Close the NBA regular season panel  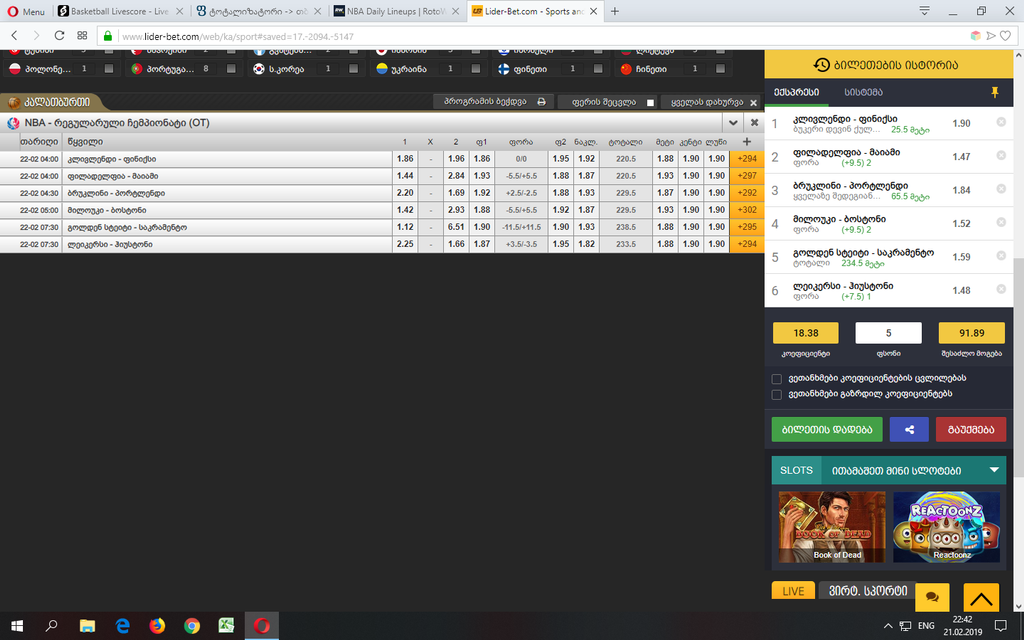click(x=754, y=123)
